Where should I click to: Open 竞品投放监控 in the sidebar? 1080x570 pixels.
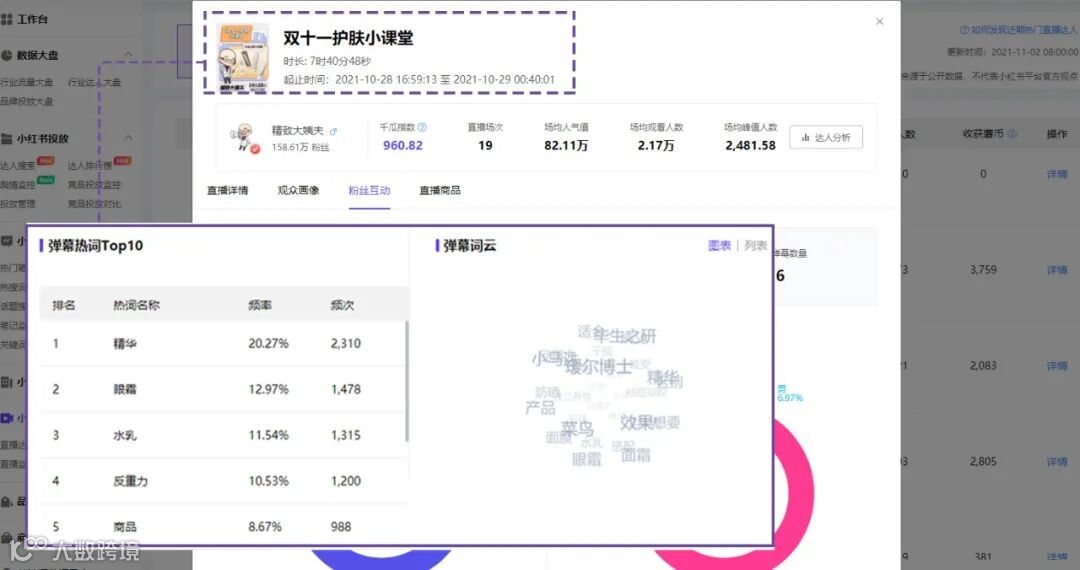point(94,184)
